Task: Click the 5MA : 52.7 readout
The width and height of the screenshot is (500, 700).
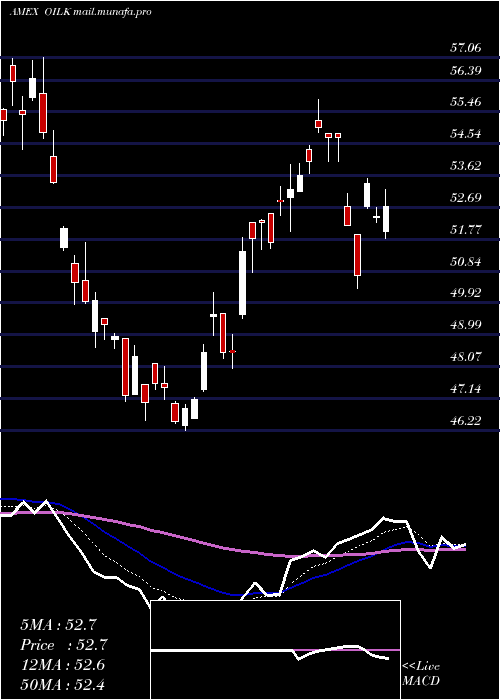Action: [x=59, y=625]
